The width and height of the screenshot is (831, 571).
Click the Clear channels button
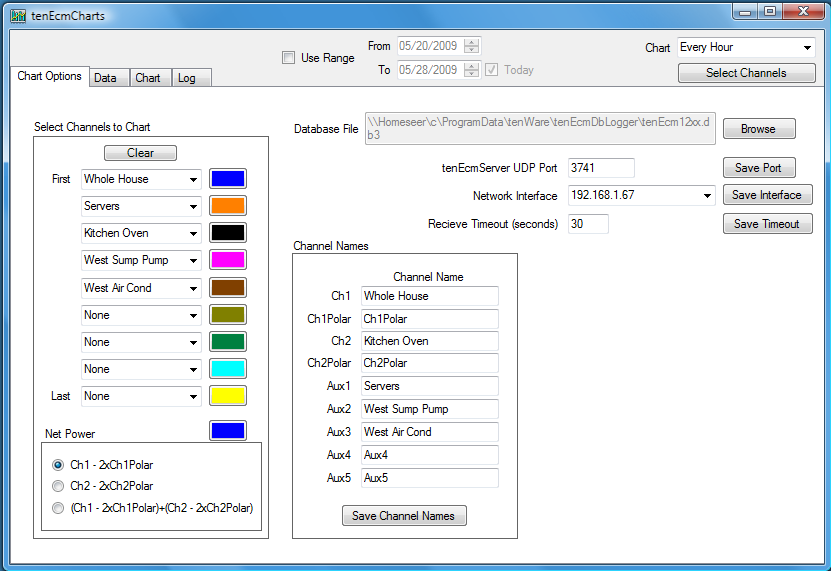coord(140,153)
